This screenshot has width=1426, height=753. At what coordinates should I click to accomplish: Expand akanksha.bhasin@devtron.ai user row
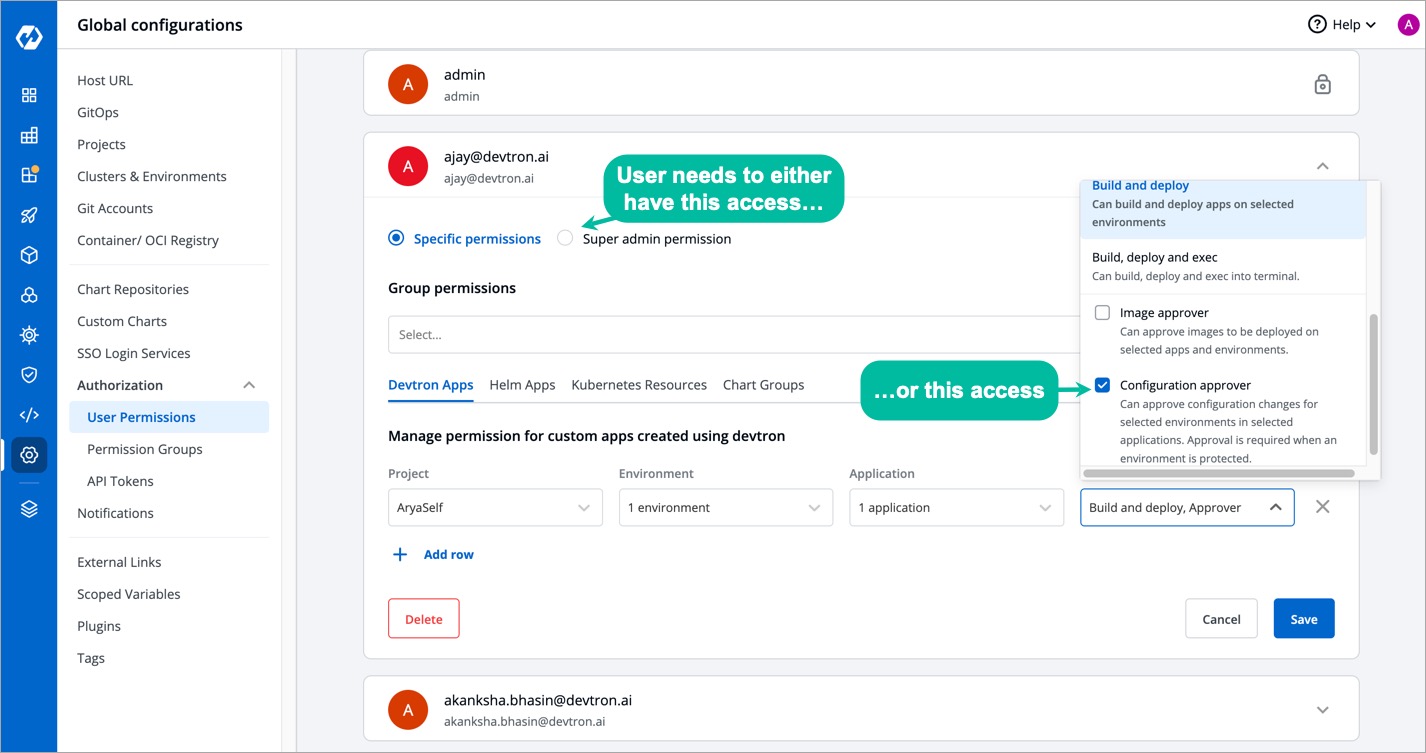click(x=1322, y=710)
